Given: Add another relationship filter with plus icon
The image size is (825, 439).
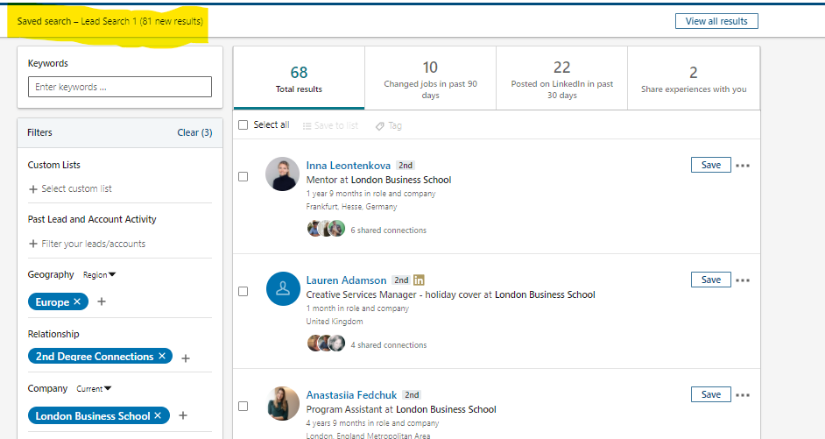Looking at the screenshot, I should click(x=185, y=358).
